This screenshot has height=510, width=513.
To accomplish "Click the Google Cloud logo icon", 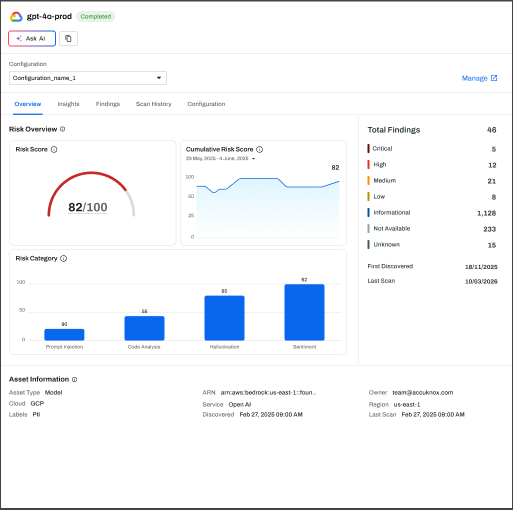I will click(x=16, y=17).
